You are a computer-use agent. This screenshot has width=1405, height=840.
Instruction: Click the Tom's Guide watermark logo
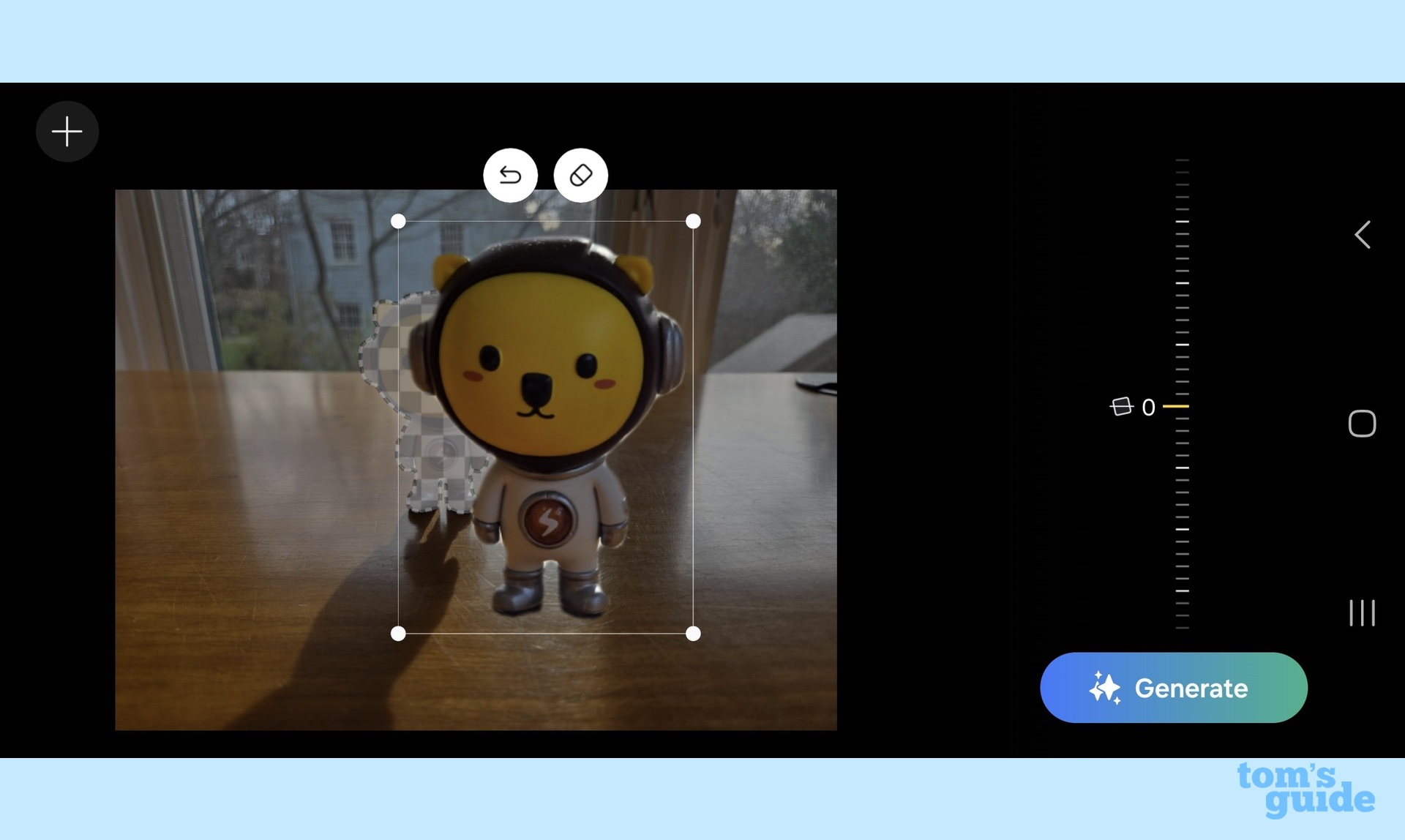[x=1305, y=790]
